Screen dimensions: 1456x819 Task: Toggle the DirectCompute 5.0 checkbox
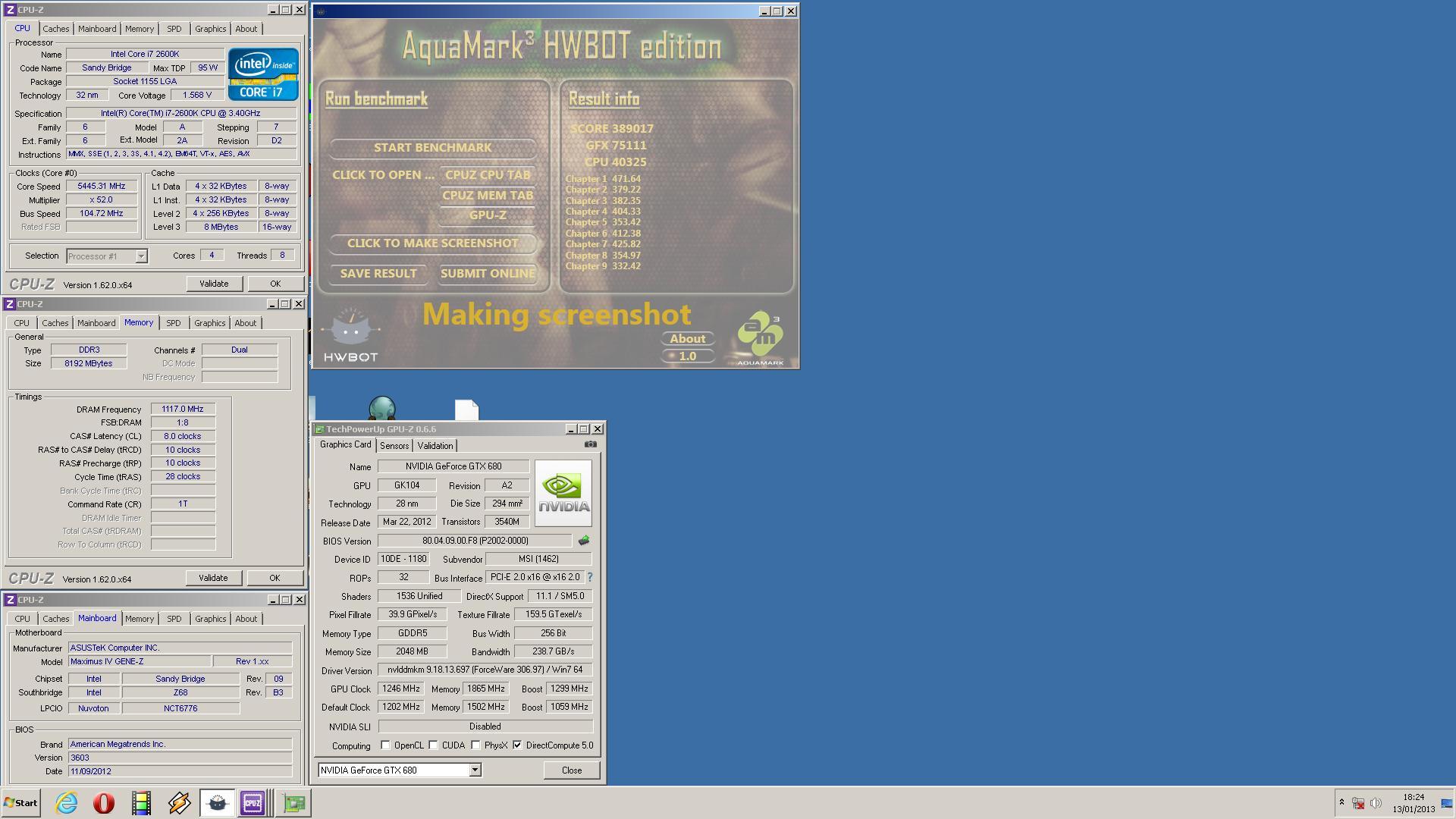point(517,745)
